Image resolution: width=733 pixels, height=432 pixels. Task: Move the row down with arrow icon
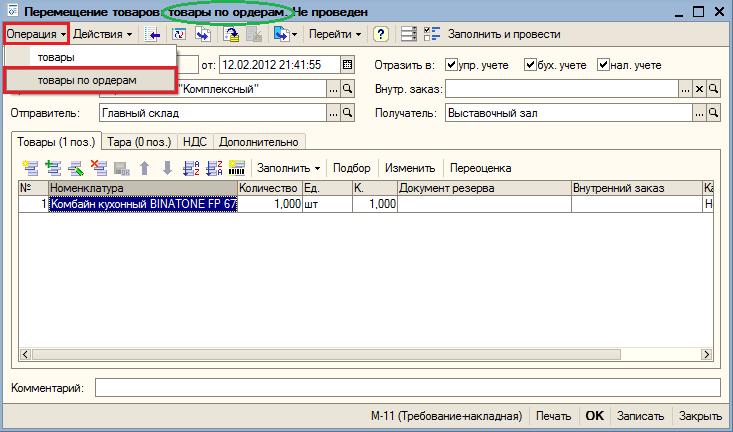(x=167, y=168)
